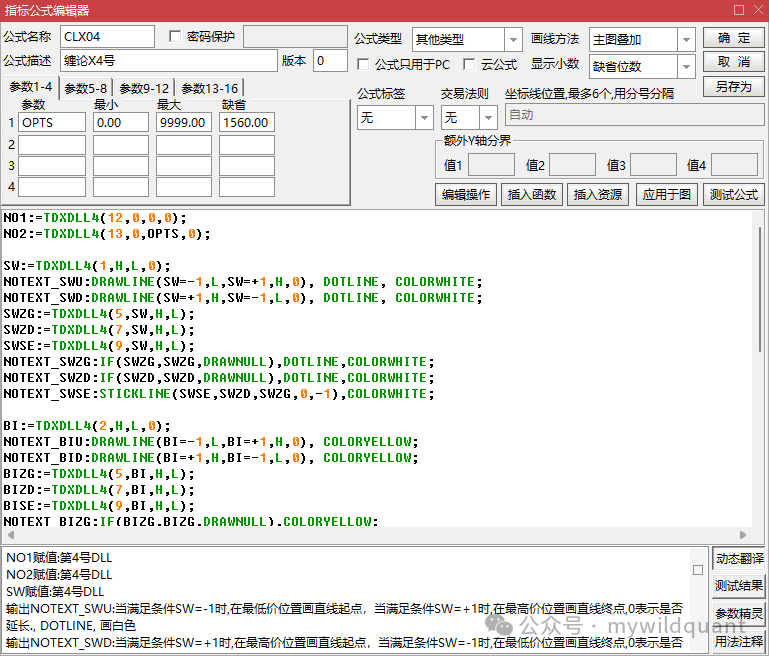The width and height of the screenshot is (769, 656).
Task: Open the 编辑操作 menu button
Action: tap(466, 195)
